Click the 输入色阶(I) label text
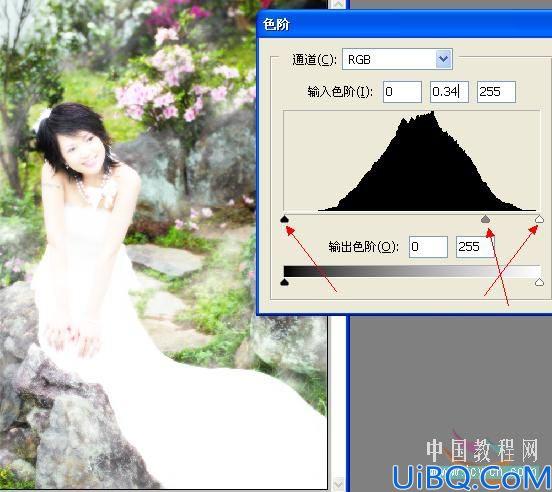 340,92
